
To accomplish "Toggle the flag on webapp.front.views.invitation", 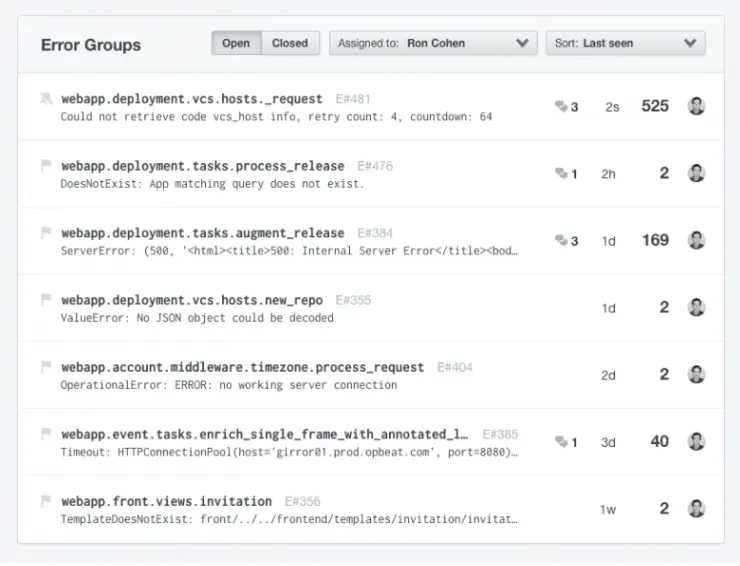I will [x=46, y=501].
